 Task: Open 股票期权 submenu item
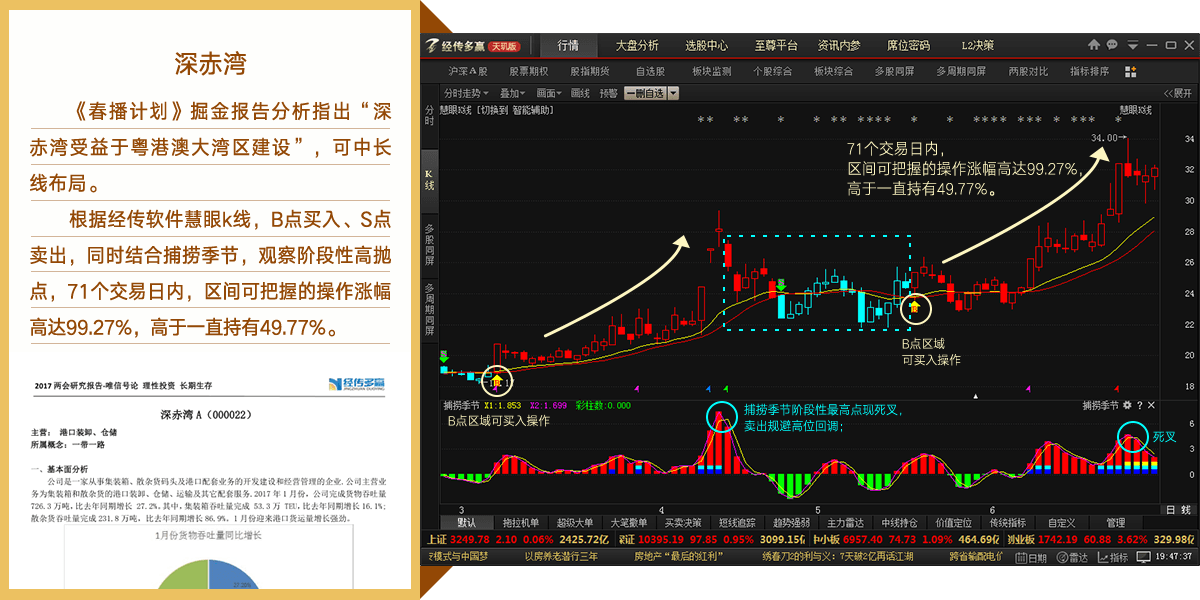coord(528,72)
